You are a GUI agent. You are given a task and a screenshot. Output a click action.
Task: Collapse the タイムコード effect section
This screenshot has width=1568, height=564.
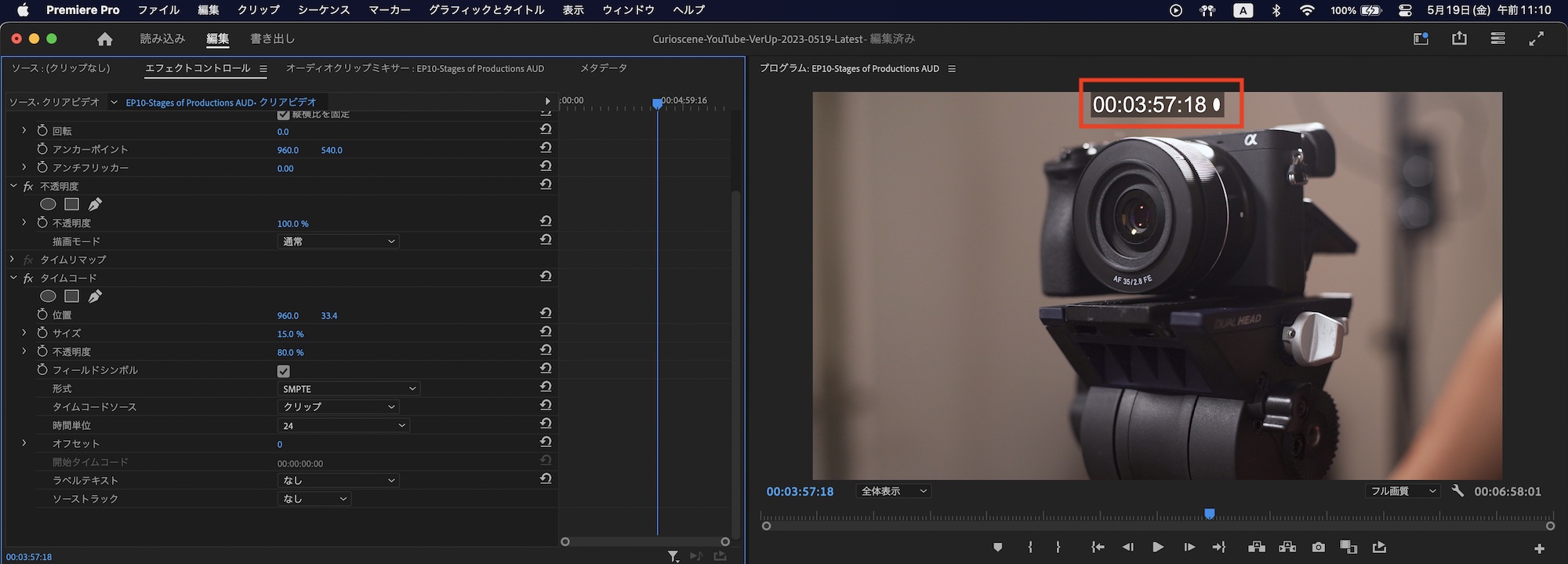tap(13, 278)
